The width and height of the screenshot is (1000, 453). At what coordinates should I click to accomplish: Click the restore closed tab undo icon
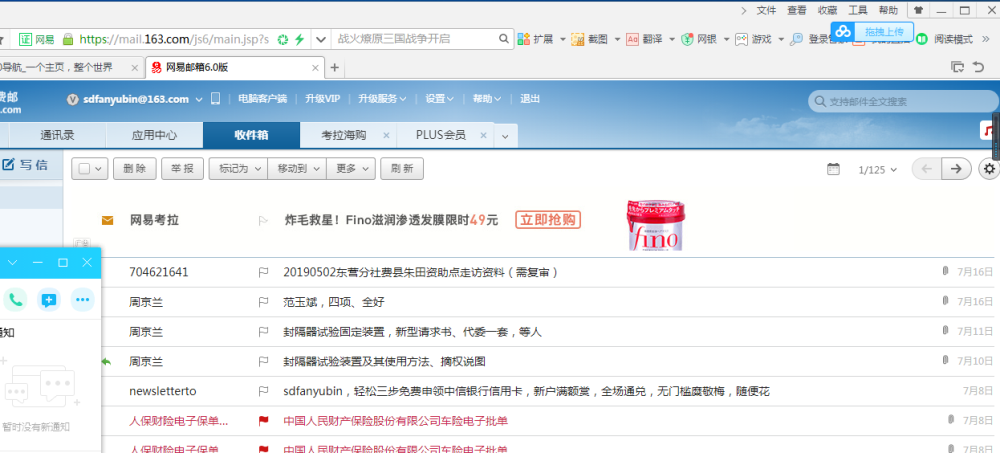tap(978, 67)
